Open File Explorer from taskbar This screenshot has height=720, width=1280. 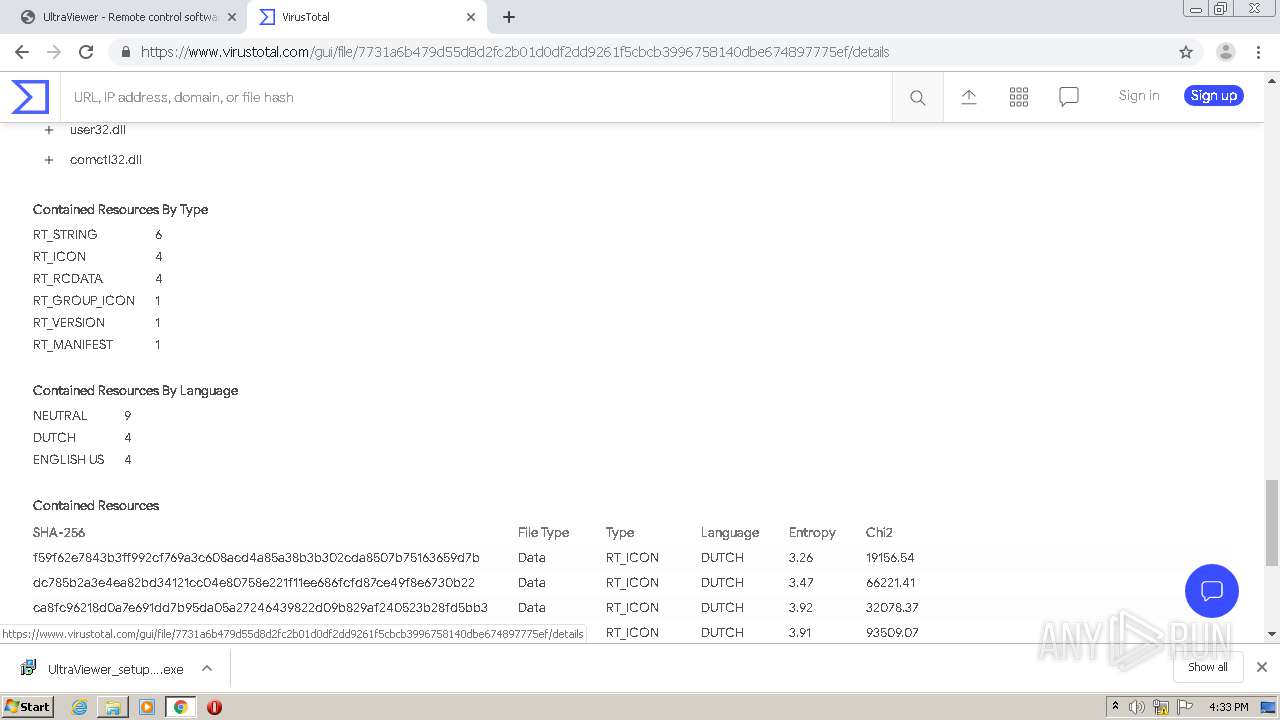click(113, 707)
